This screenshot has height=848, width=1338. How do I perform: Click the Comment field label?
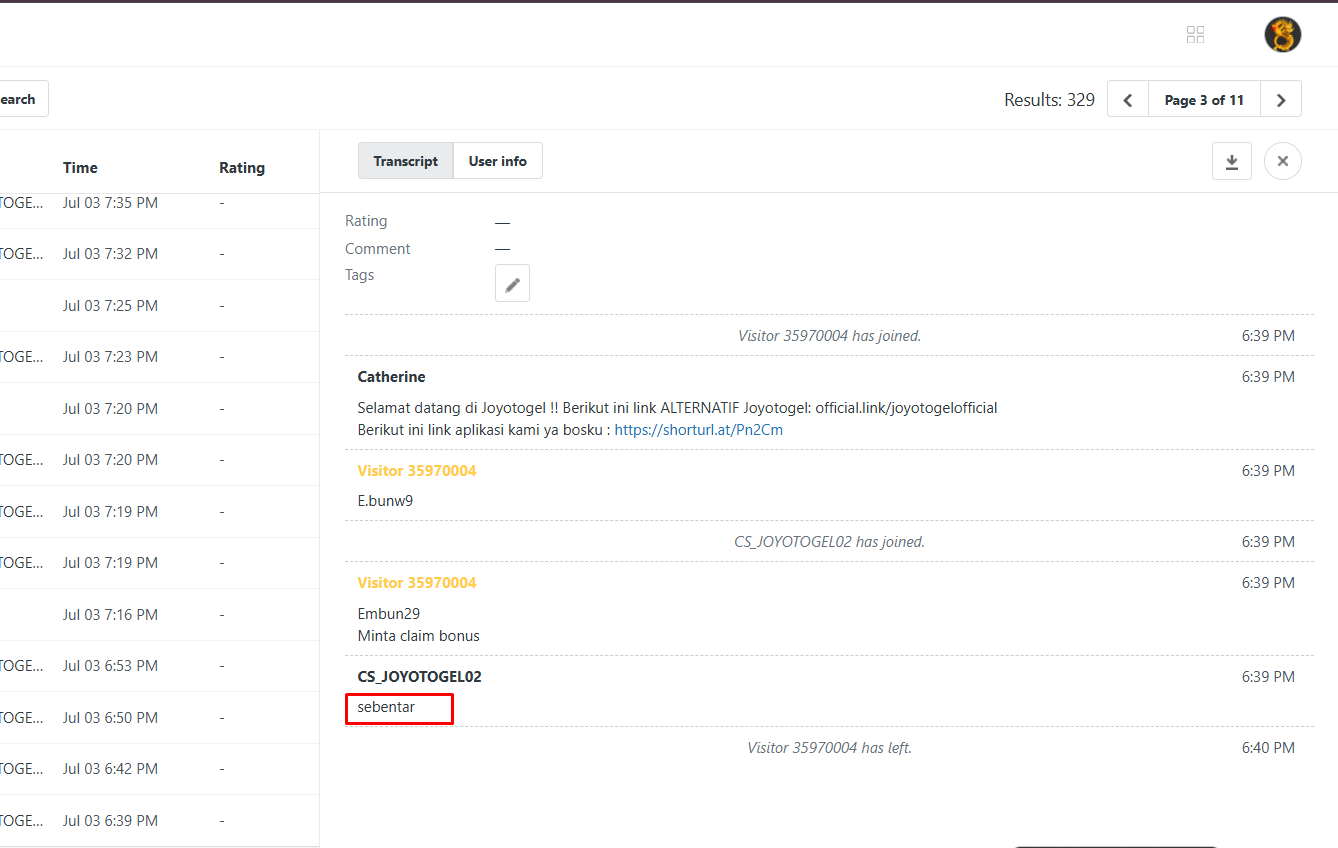pyautogui.click(x=378, y=249)
